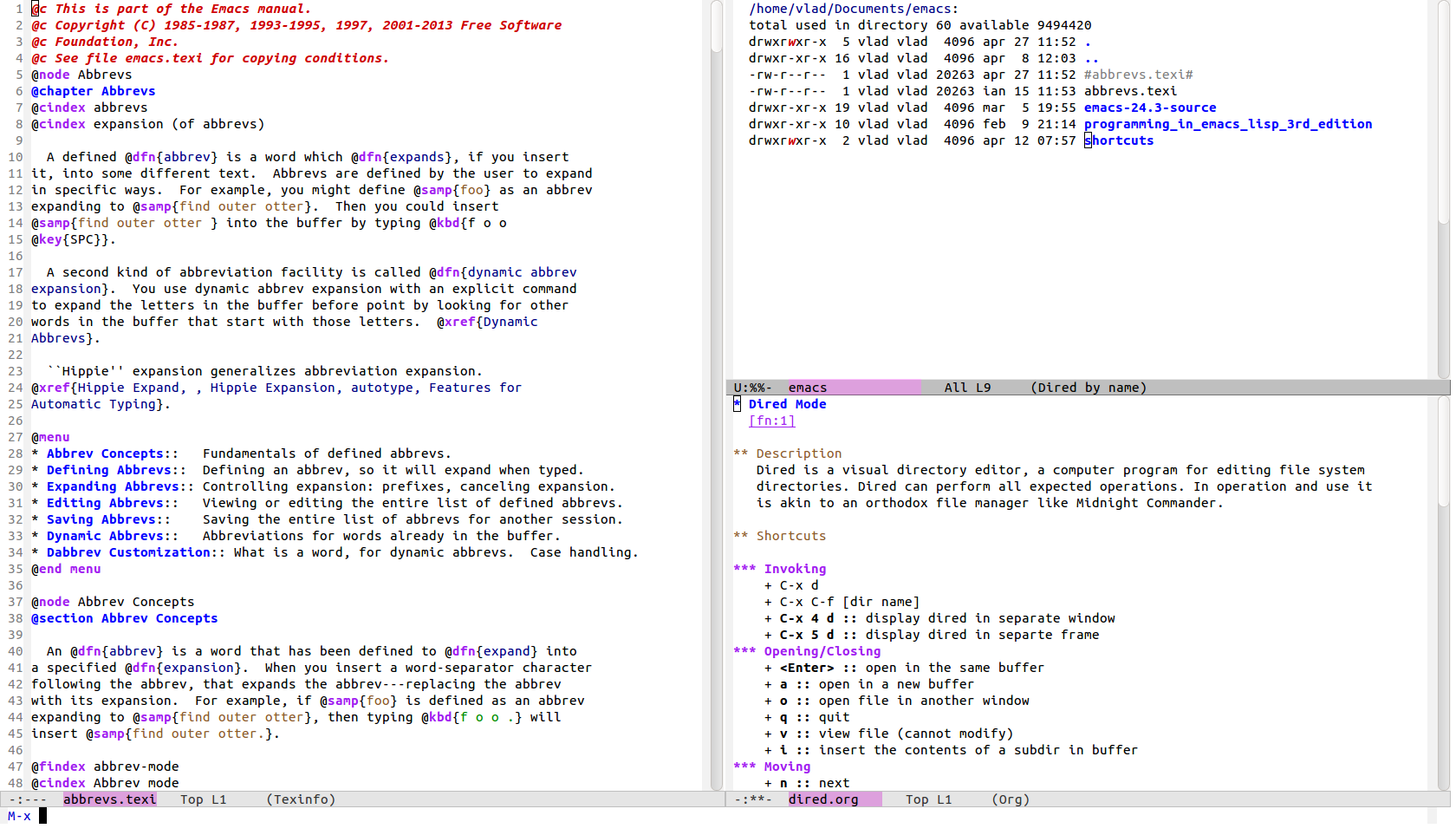The height and width of the screenshot is (835, 1456).
Task: Open Abbrev Concepts menu entry
Action: (x=105, y=453)
